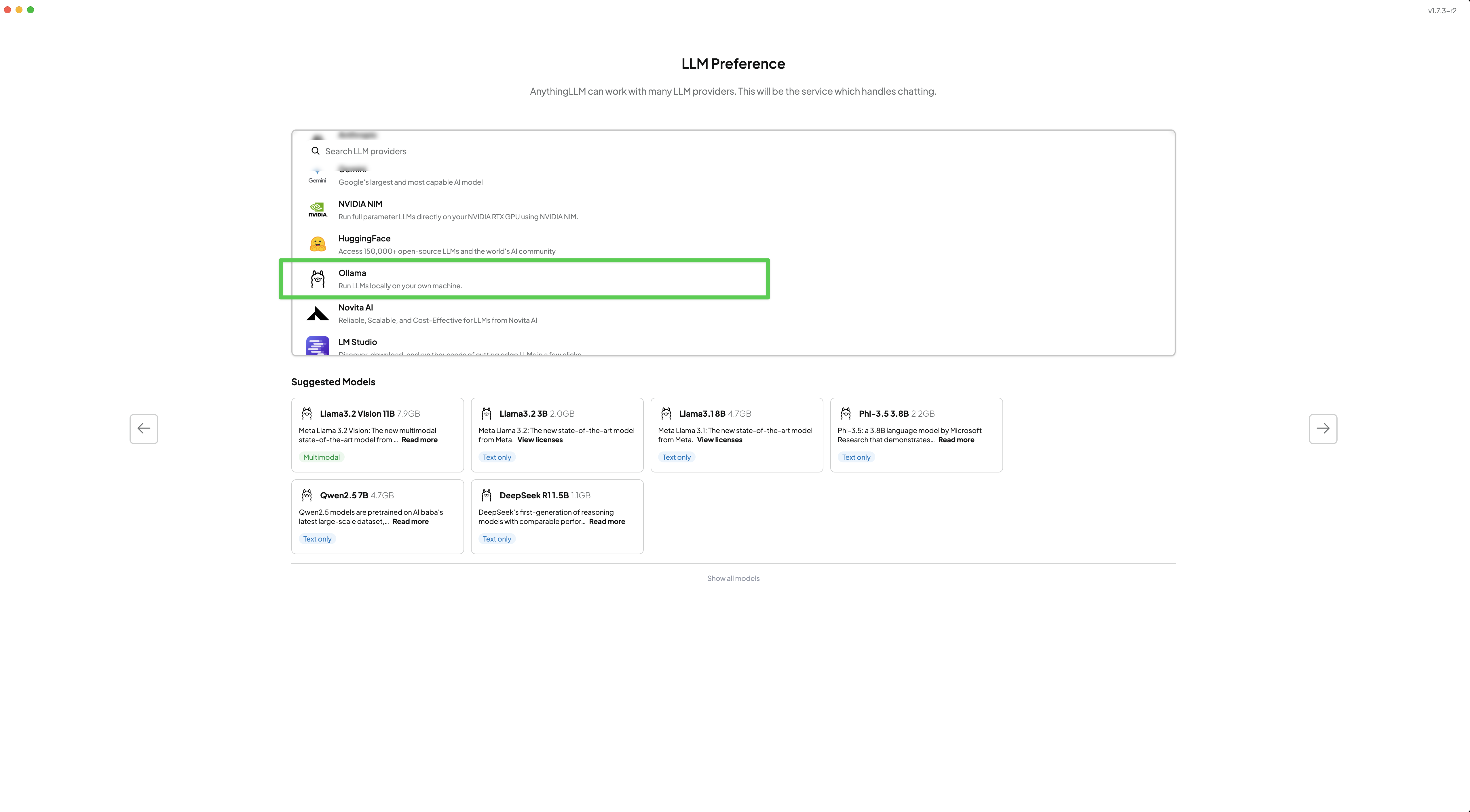Expand Read more for DeepSeek R1 1.5B
Screen dimensions: 1470x812
(x=607, y=521)
